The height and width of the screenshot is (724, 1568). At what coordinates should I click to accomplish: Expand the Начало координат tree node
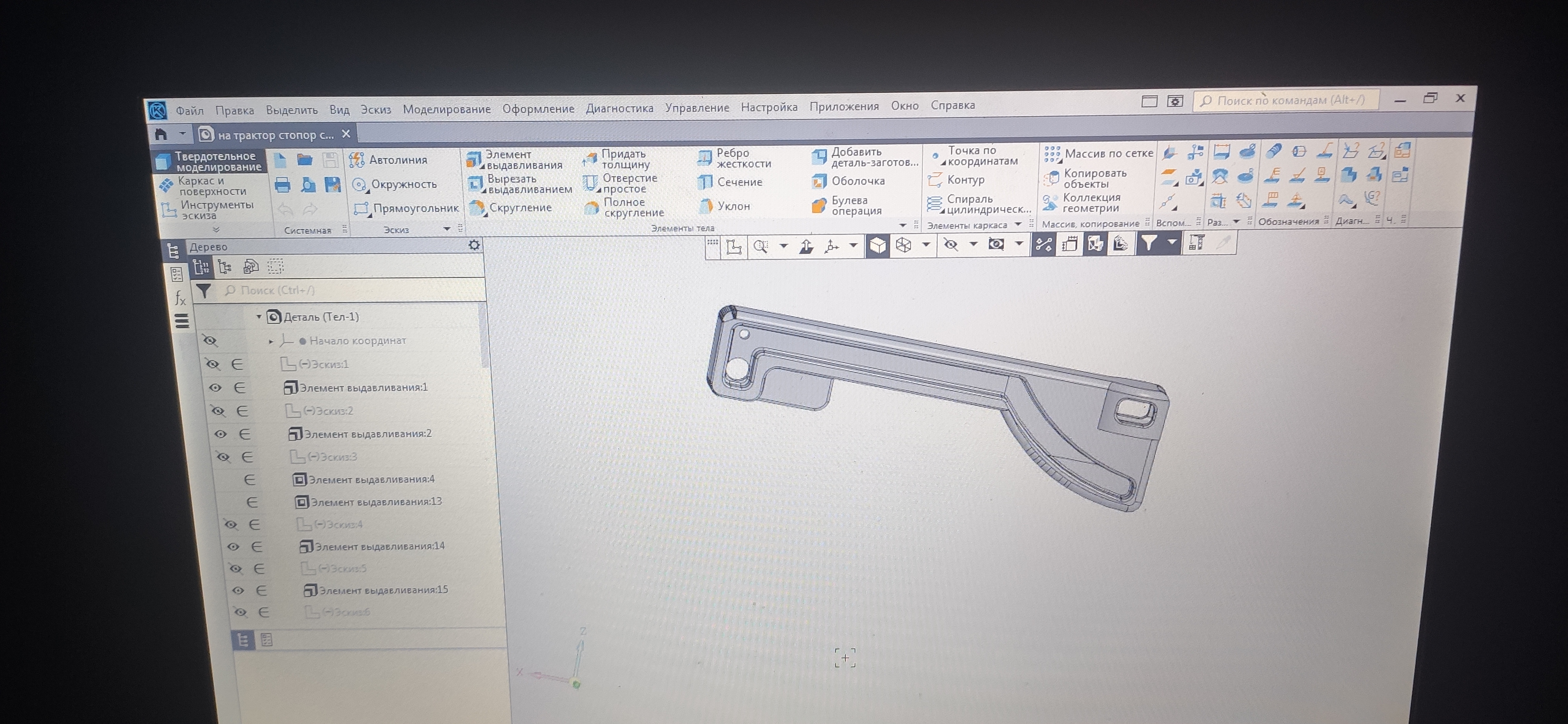272,341
